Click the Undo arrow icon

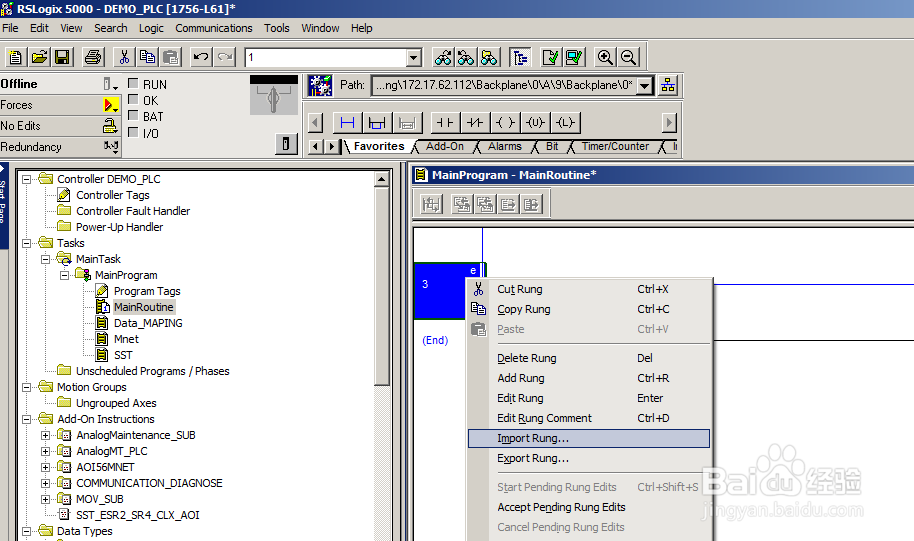tap(201, 57)
